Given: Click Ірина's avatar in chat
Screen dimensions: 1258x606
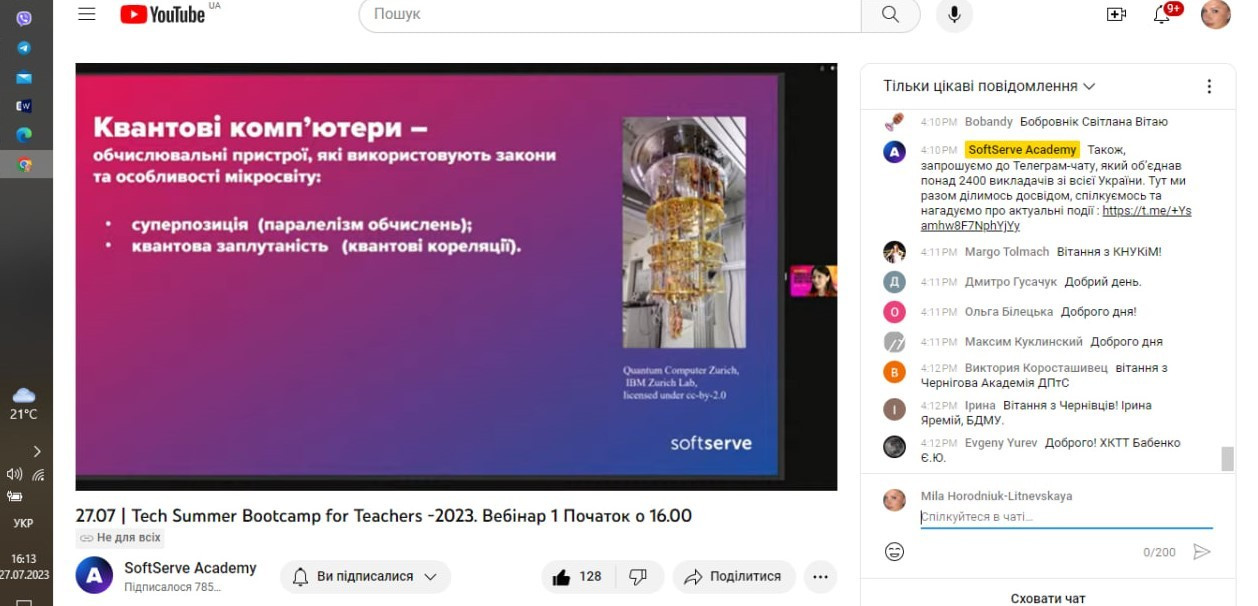Looking at the screenshot, I should pos(894,409).
